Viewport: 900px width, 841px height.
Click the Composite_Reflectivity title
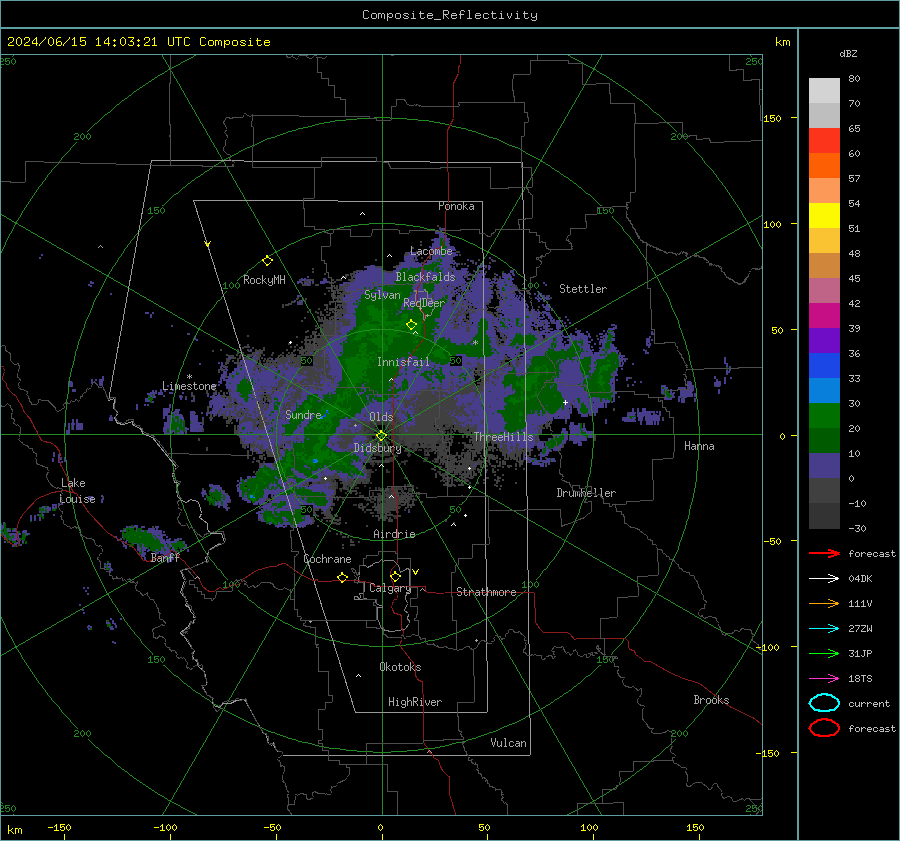pyautogui.click(x=450, y=15)
